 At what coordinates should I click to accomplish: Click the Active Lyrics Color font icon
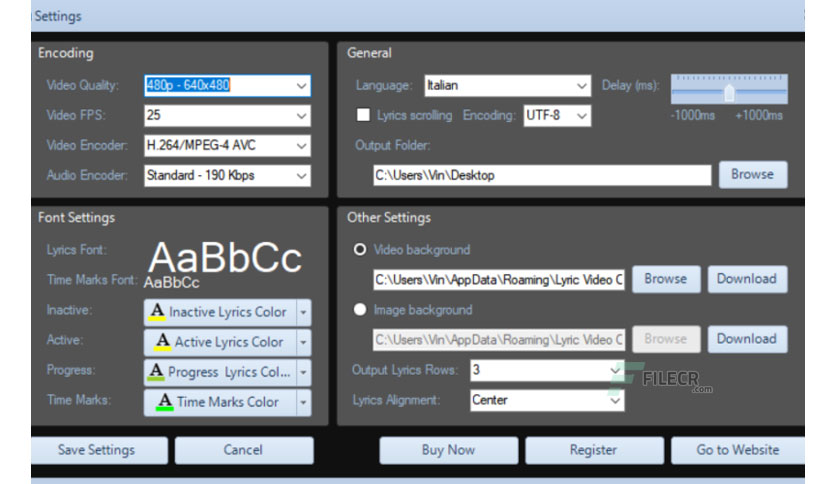(x=162, y=342)
